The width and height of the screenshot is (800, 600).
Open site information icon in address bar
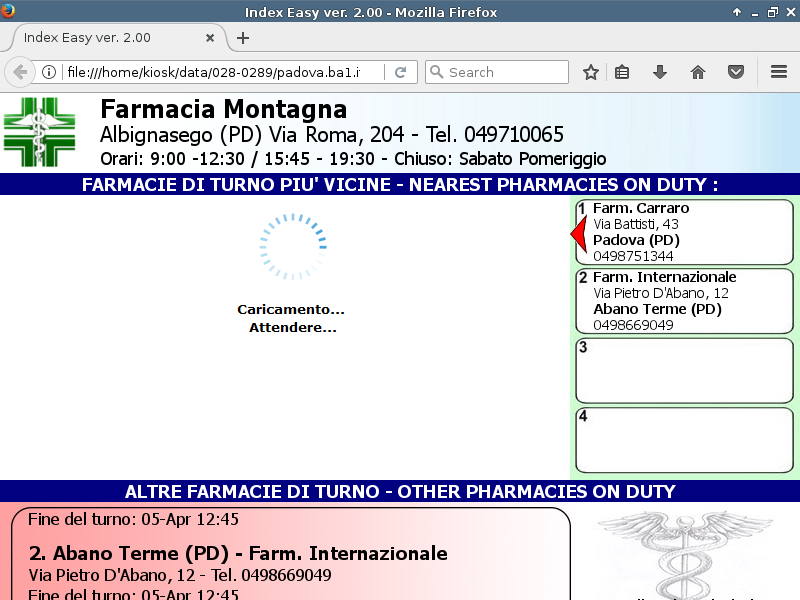coord(48,72)
